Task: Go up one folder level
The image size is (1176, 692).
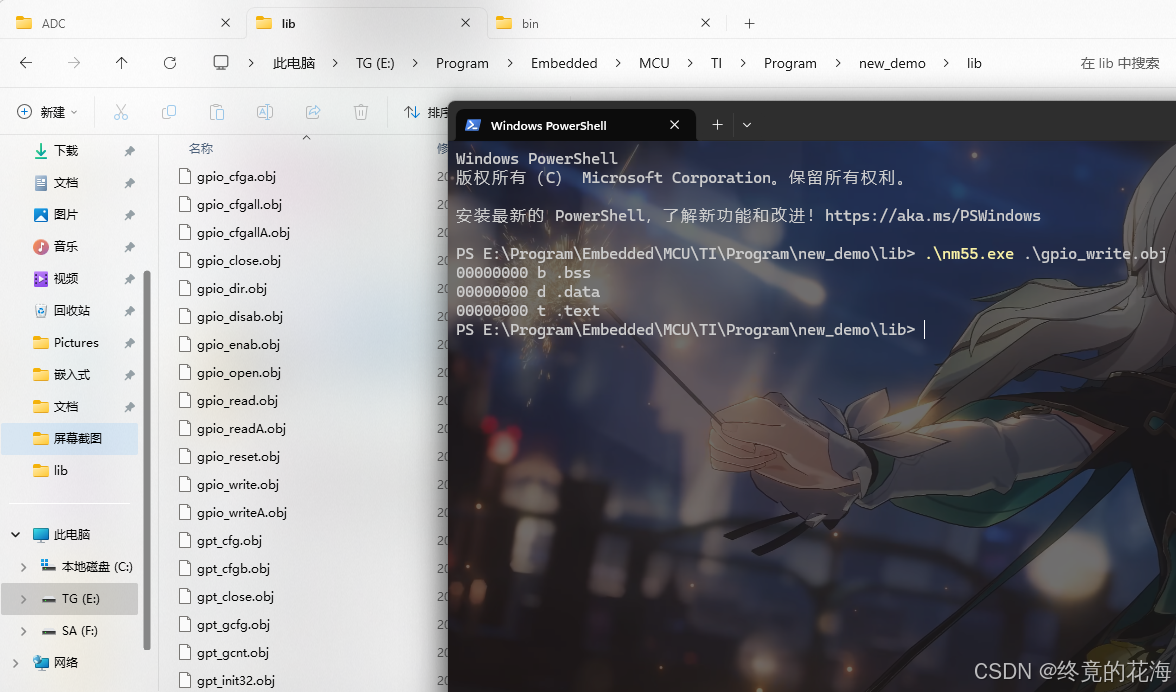Action: pyautogui.click(x=122, y=63)
